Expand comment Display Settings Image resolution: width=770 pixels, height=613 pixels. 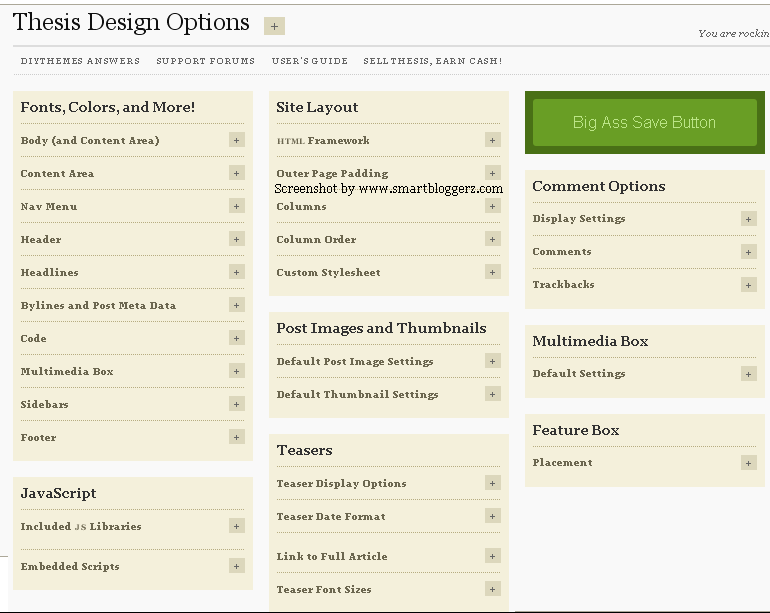click(748, 219)
